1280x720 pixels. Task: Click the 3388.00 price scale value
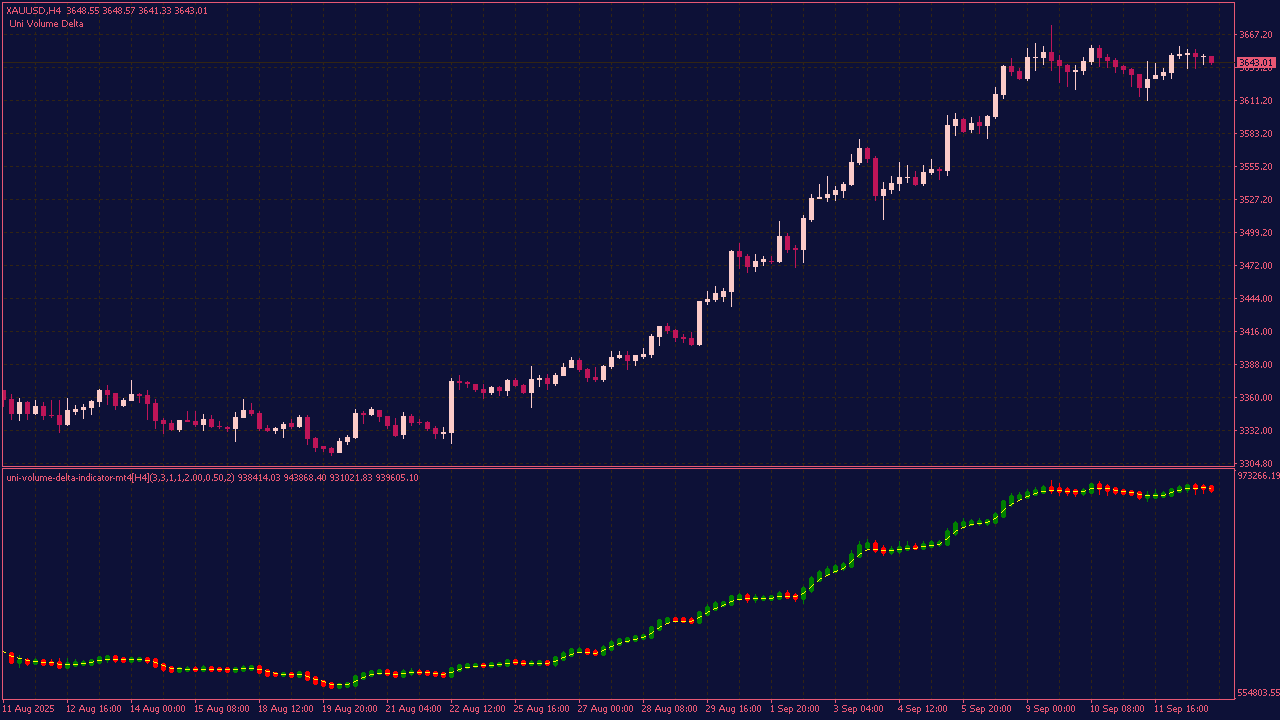(x=1255, y=365)
